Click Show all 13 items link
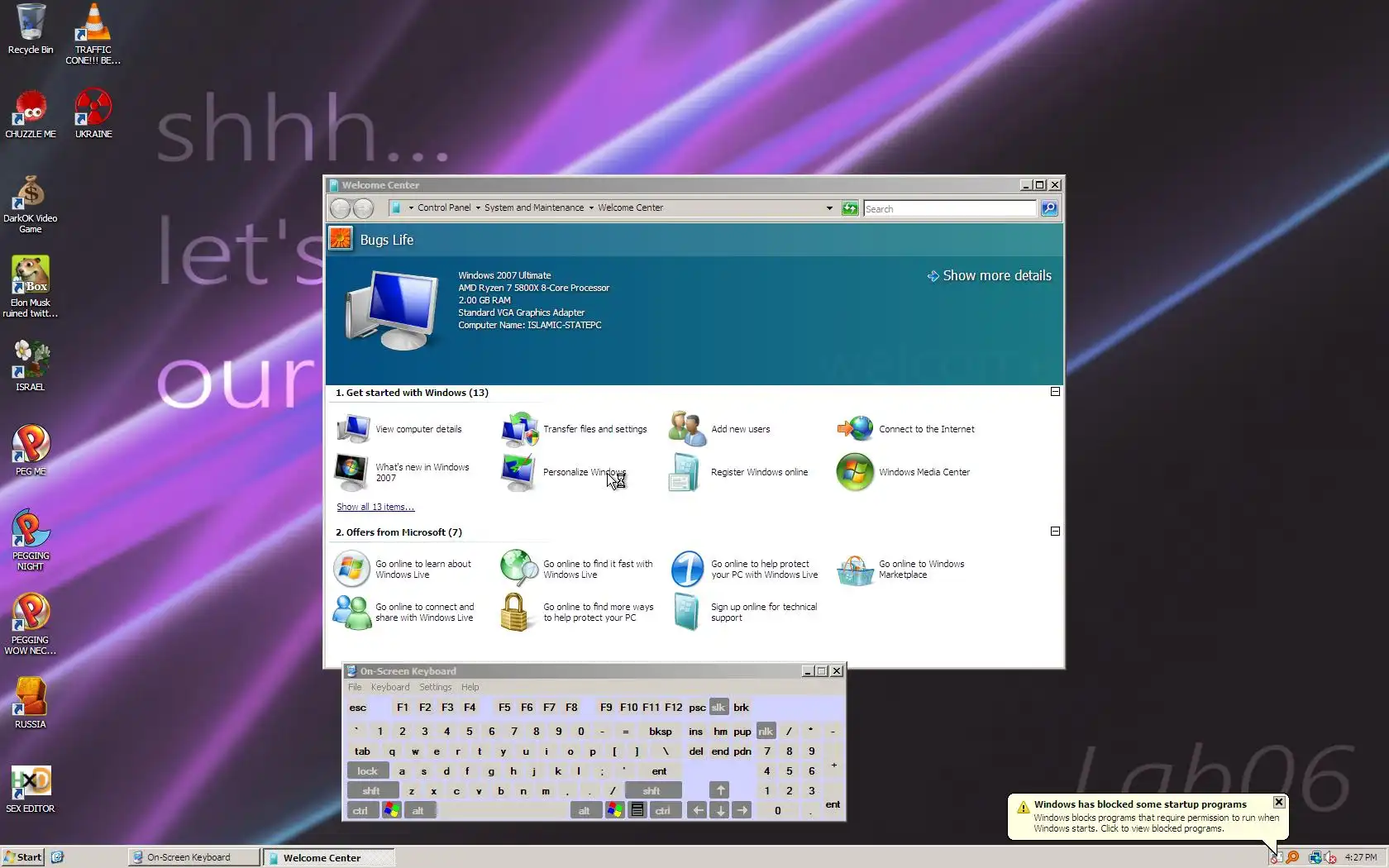 click(x=375, y=507)
